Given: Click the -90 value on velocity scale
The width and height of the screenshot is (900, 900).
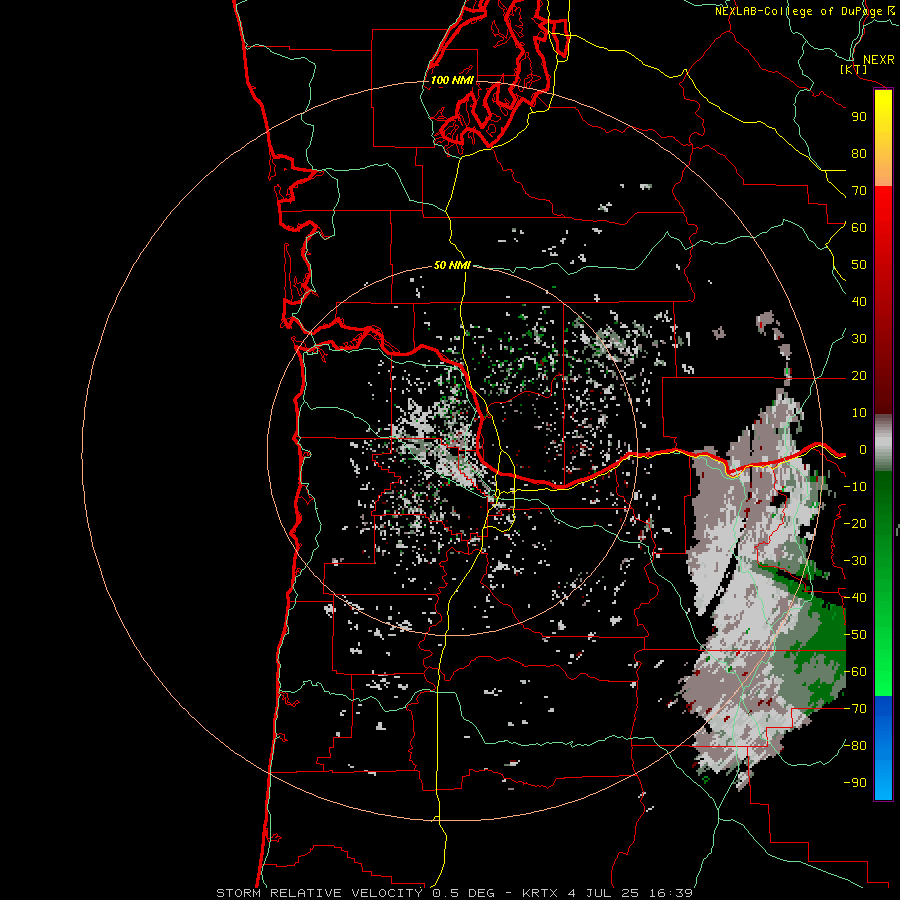Looking at the screenshot, I should tap(855, 783).
